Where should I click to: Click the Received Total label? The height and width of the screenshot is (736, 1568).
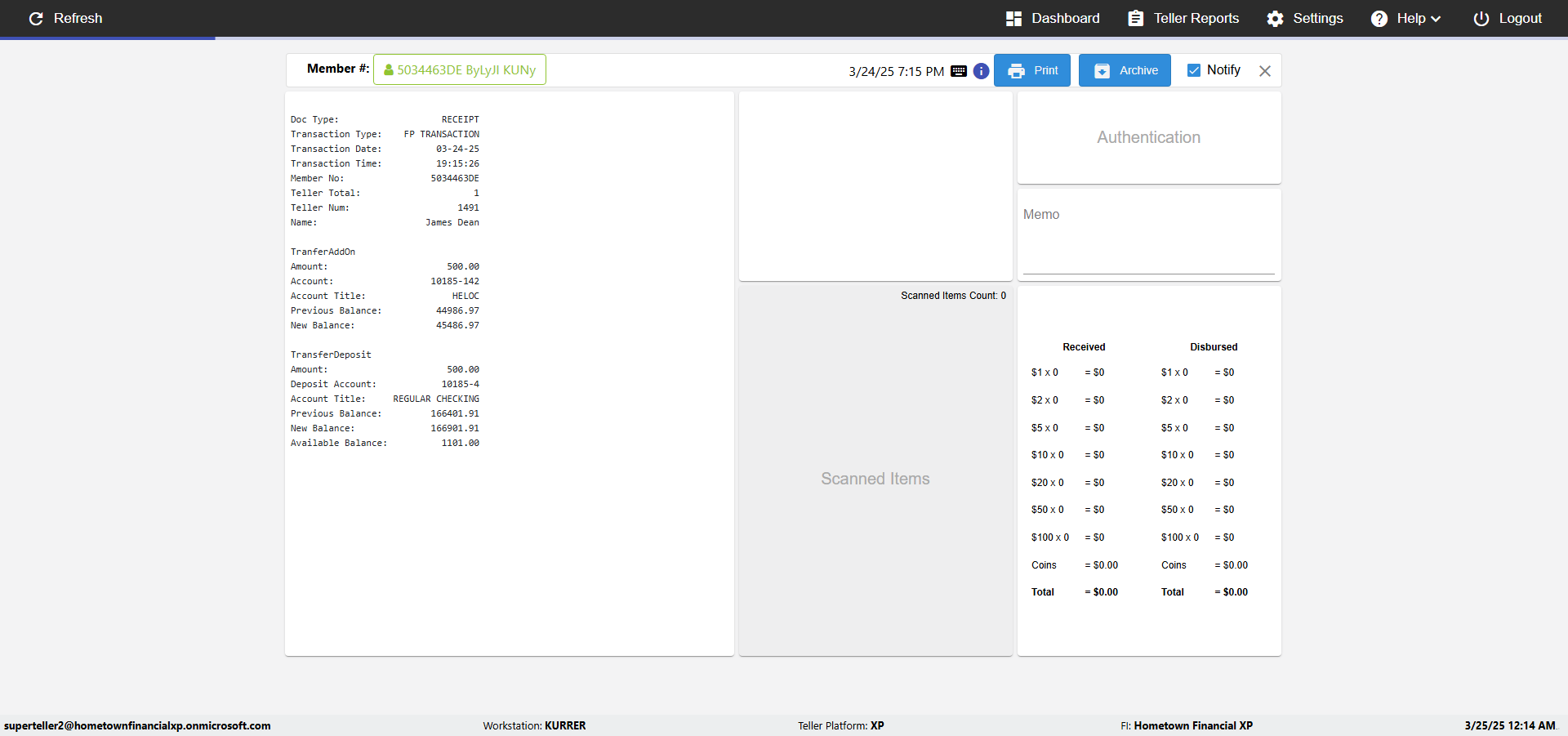tap(1043, 592)
